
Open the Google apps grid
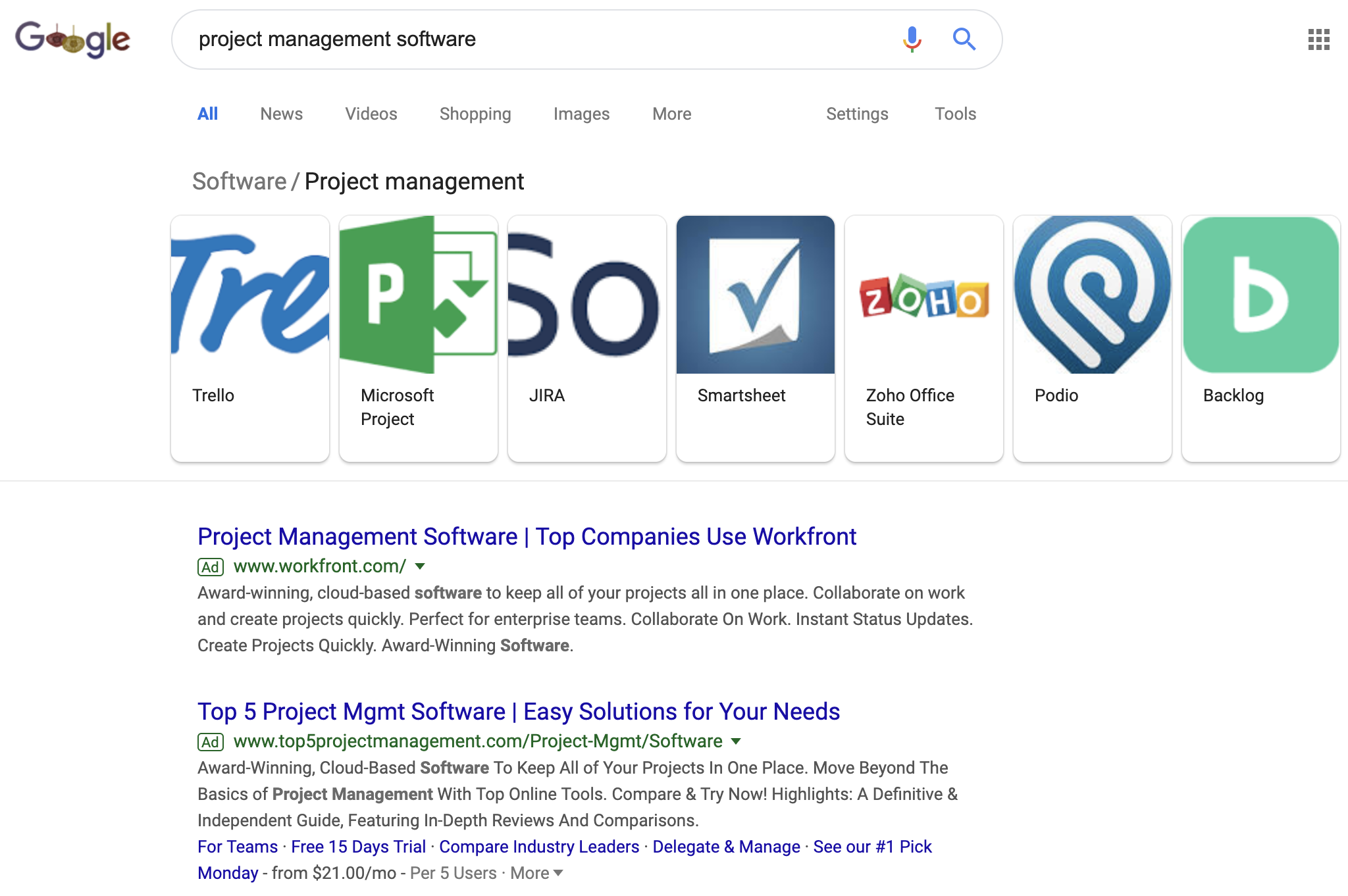[x=1318, y=39]
